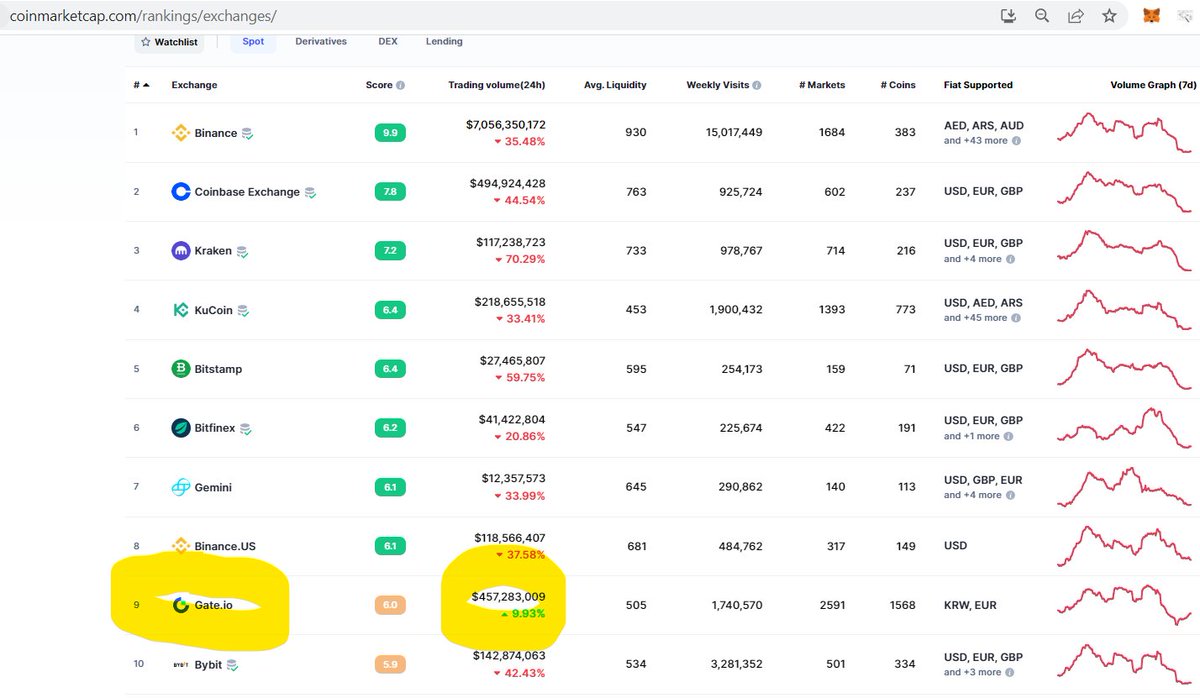Click the badge icon next to KuCoin
The height and width of the screenshot is (698, 1200).
(243, 311)
